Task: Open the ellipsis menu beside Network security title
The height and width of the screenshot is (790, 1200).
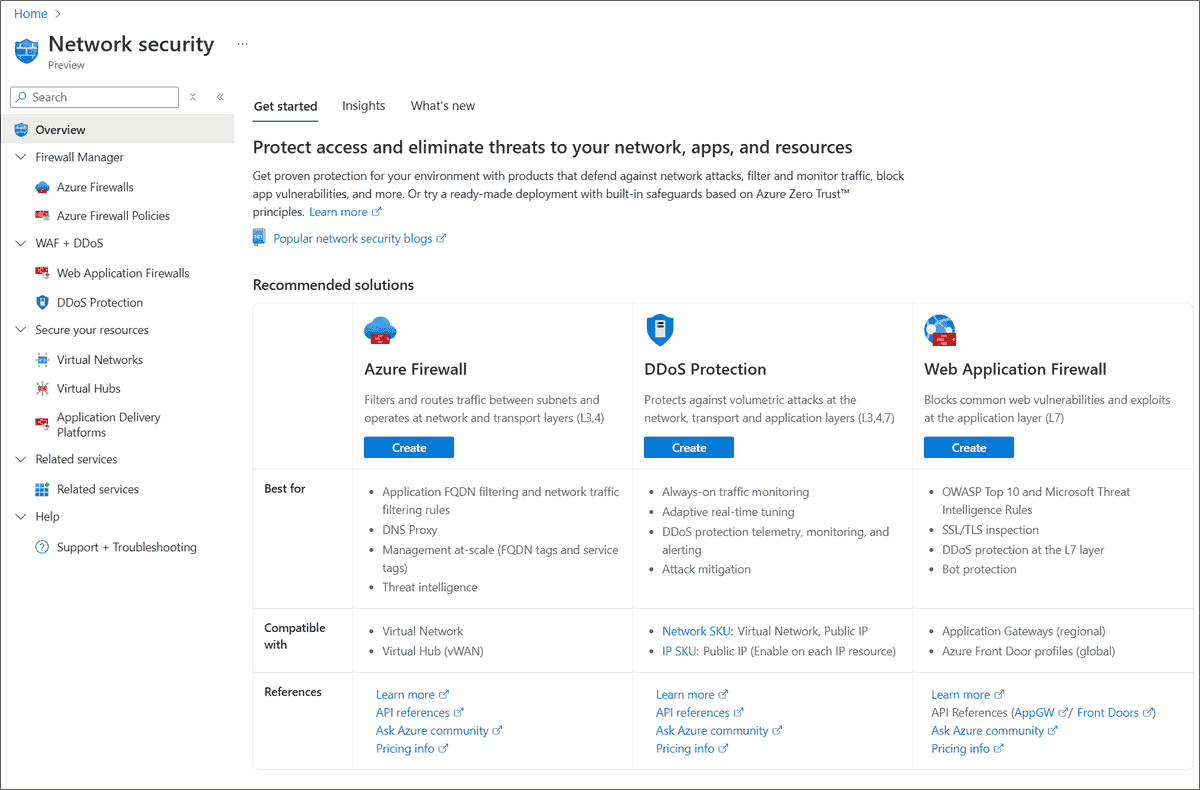Action: tap(242, 44)
